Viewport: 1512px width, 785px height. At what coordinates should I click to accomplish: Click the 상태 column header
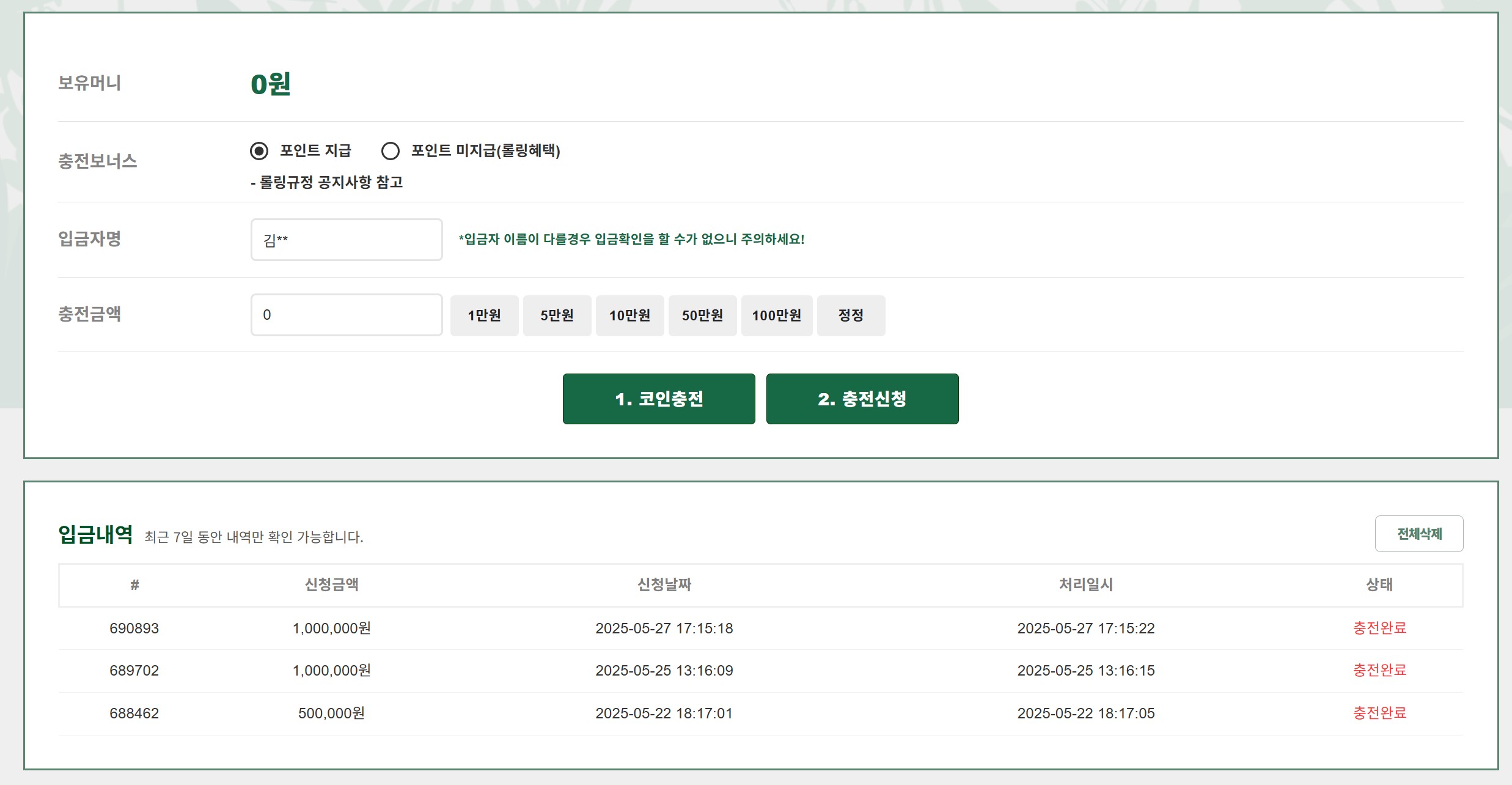click(x=1379, y=584)
